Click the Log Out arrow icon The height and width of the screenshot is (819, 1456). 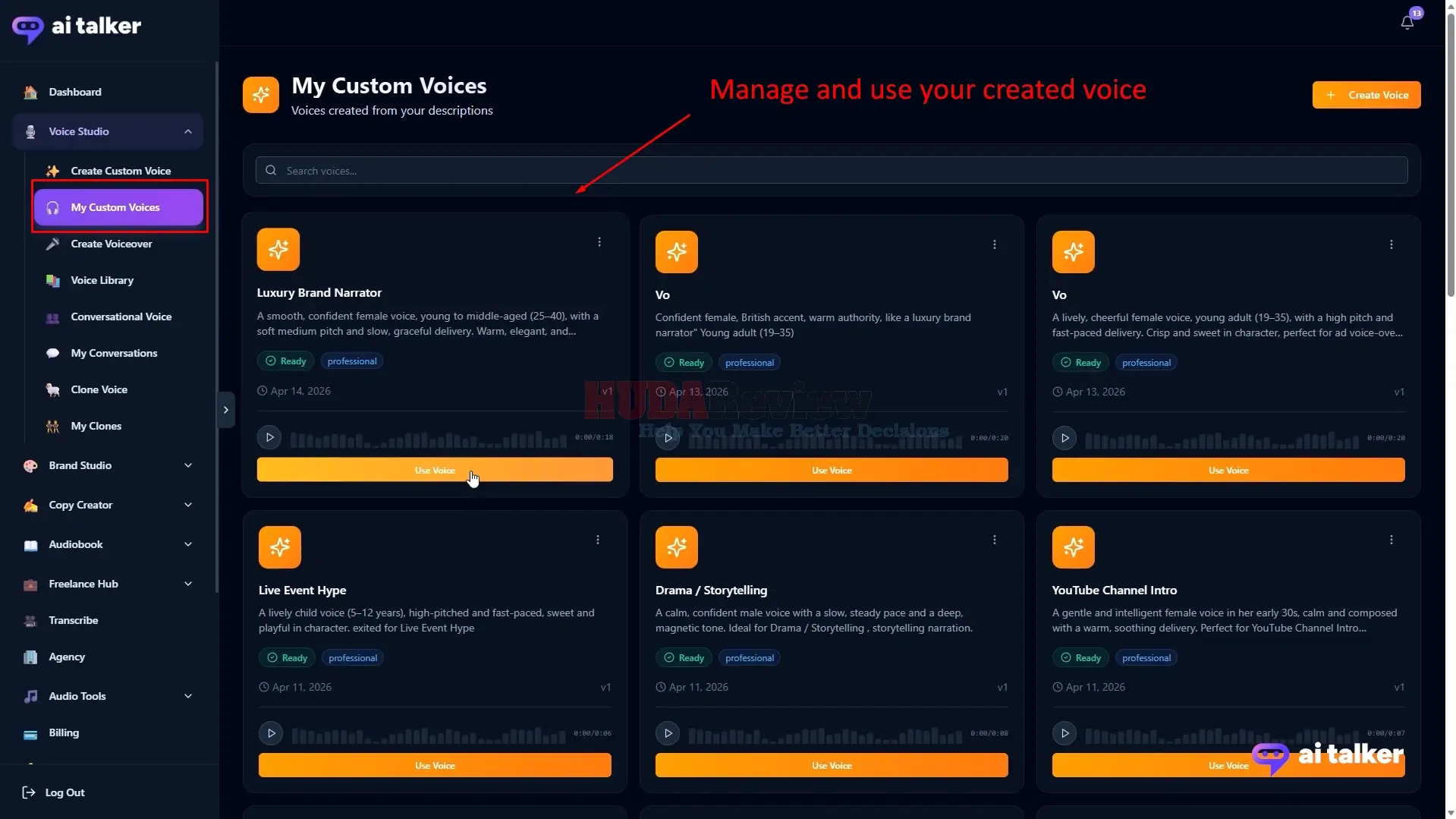point(29,792)
